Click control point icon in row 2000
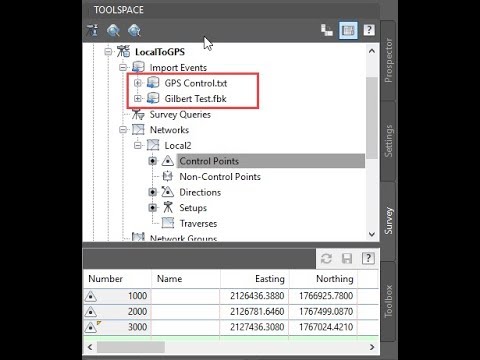This screenshot has height=360, width=480. click(x=90, y=312)
